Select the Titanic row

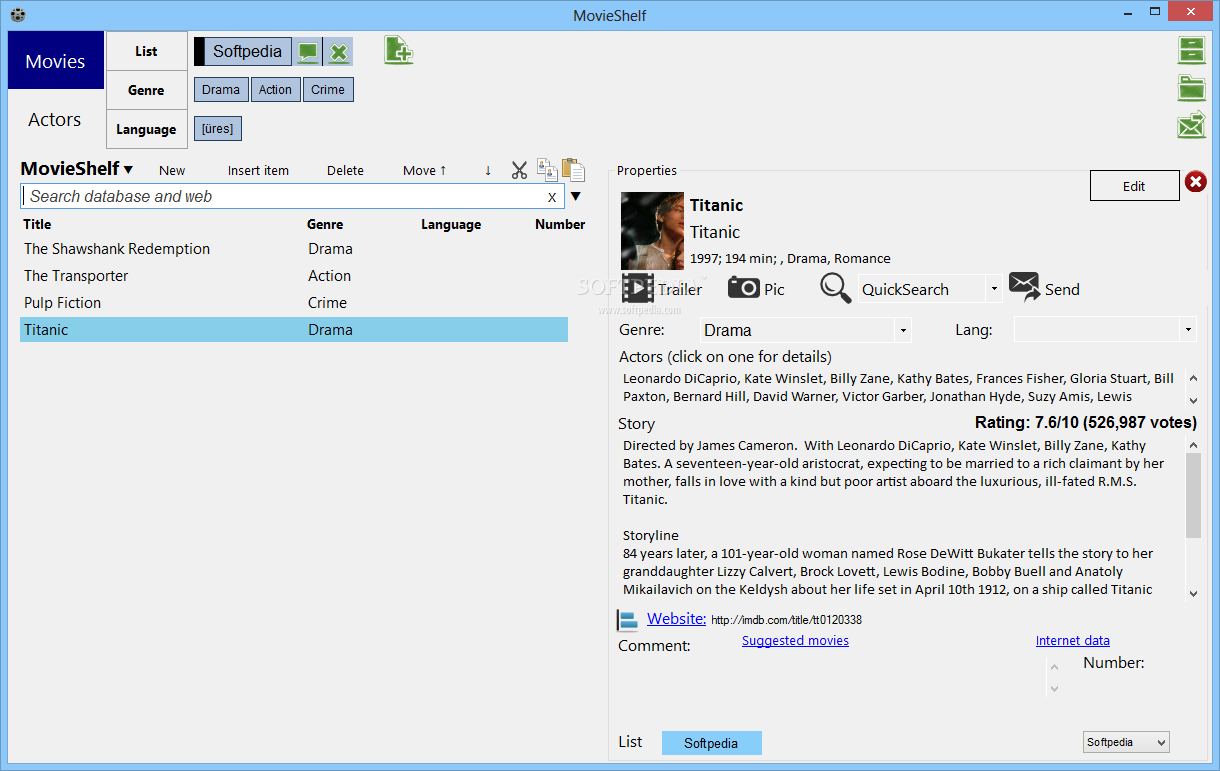[294, 330]
